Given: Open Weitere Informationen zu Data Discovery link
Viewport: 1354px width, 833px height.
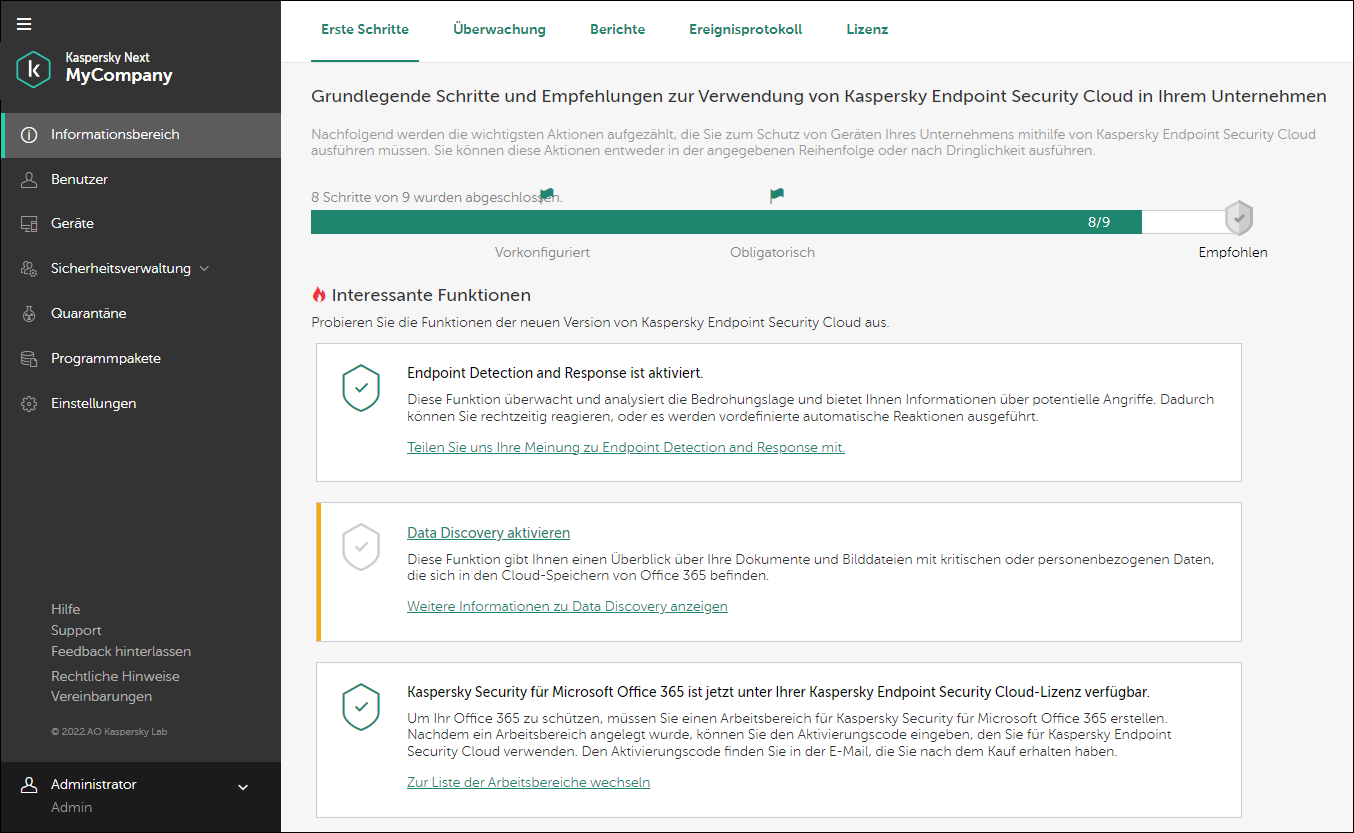Looking at the screenshot, I should [567, 606].
